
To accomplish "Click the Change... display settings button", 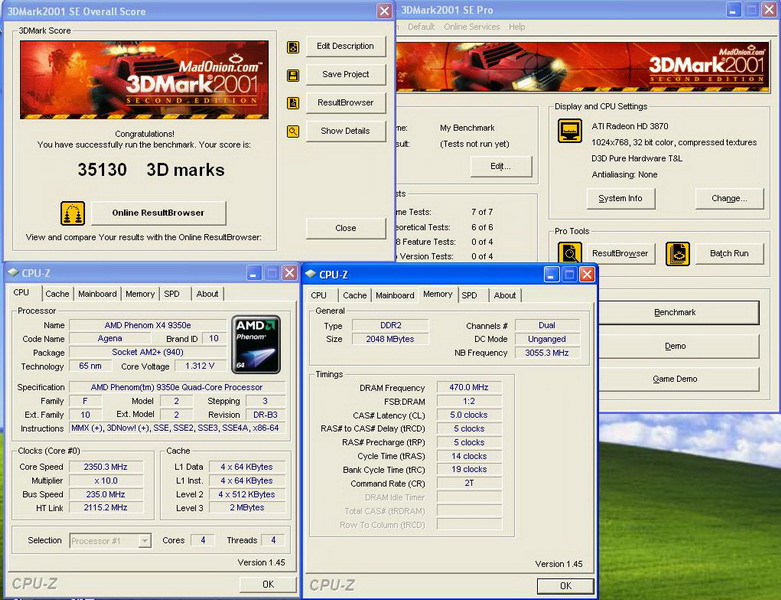I will 729,198.
